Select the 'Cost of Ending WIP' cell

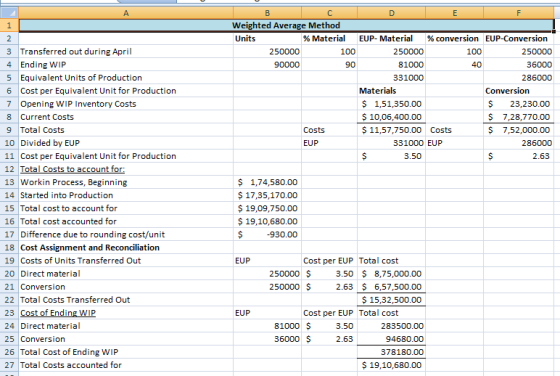tap(126, 313)
